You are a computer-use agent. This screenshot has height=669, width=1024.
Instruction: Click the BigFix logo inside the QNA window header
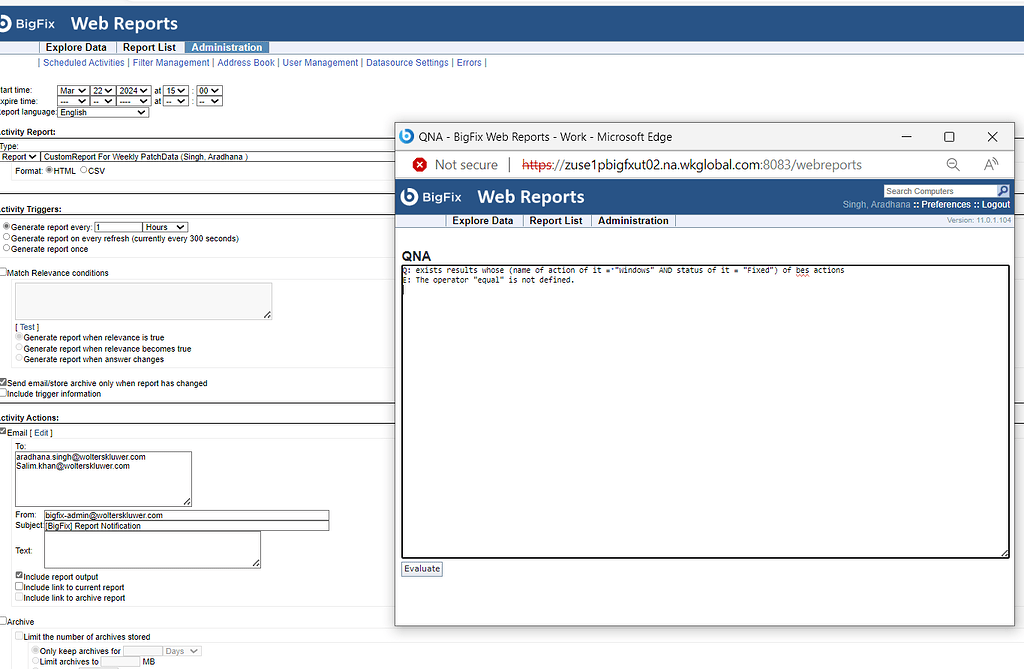(430, 197)
